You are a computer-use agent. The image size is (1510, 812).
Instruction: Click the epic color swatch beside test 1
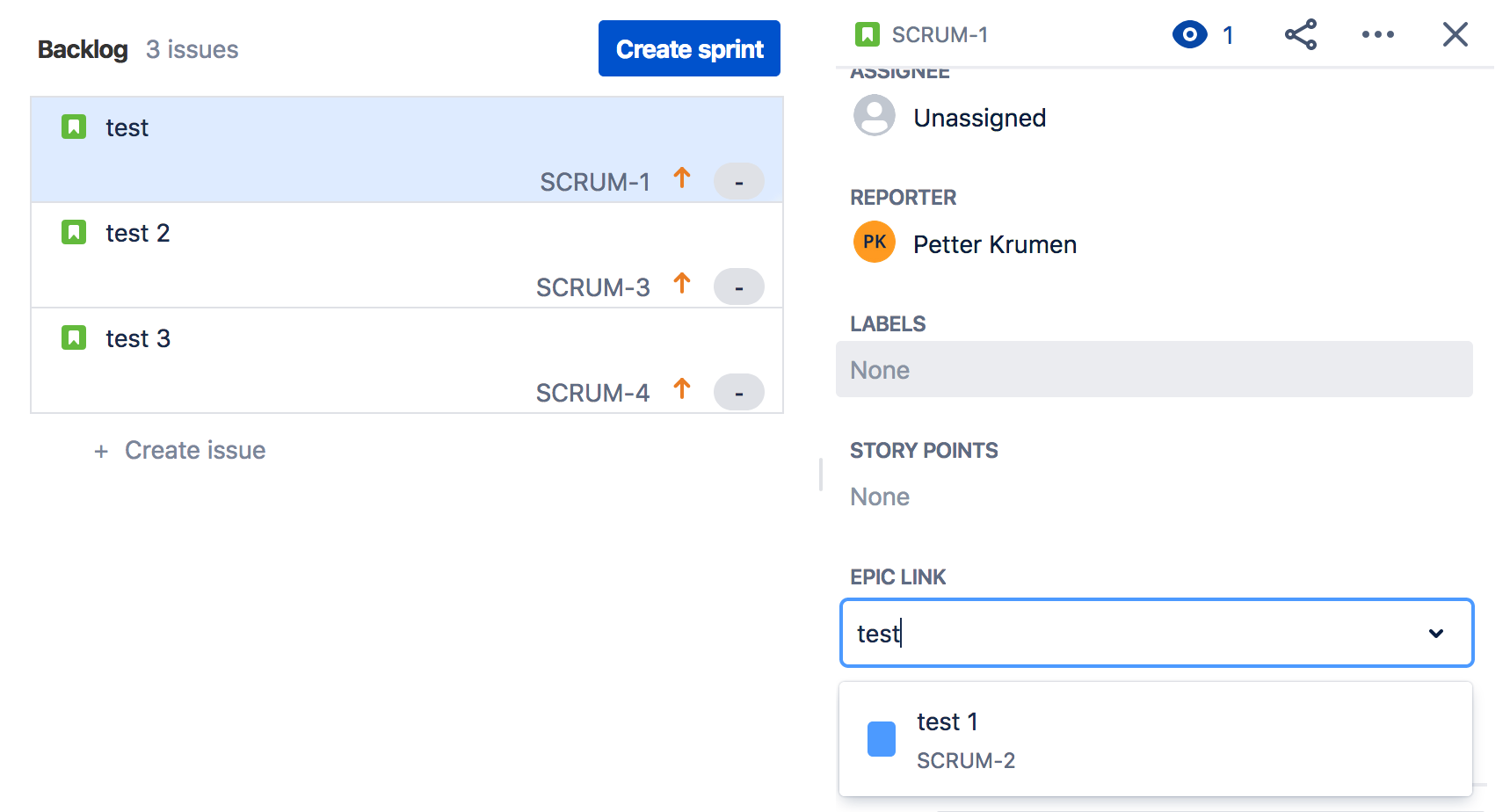point(881,738)
